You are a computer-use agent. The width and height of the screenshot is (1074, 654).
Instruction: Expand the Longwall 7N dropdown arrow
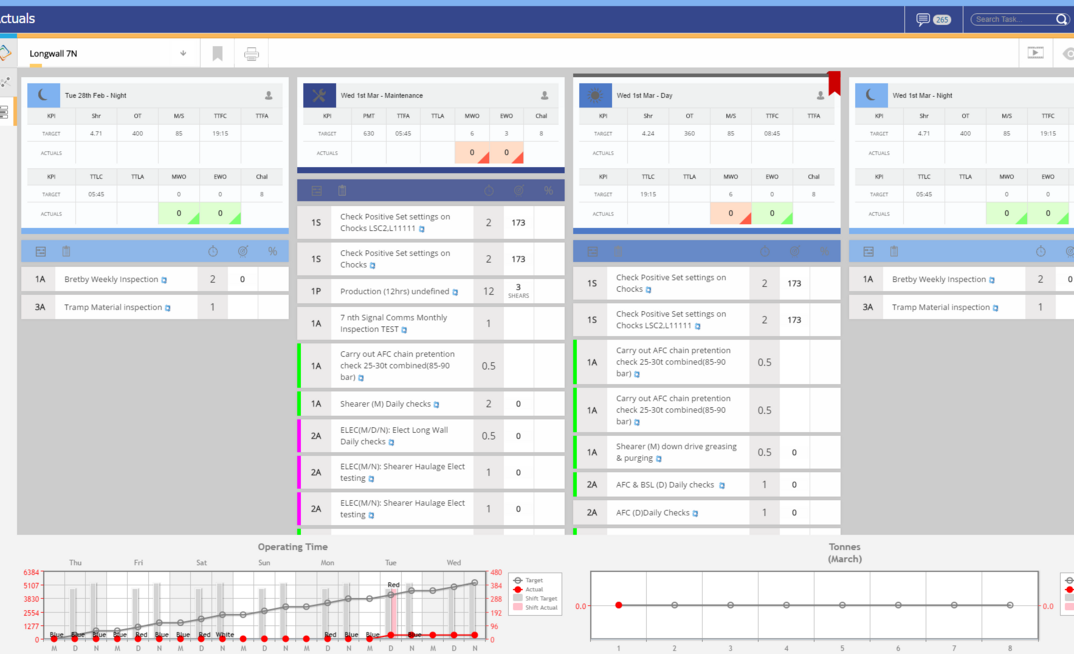[183, 54]
